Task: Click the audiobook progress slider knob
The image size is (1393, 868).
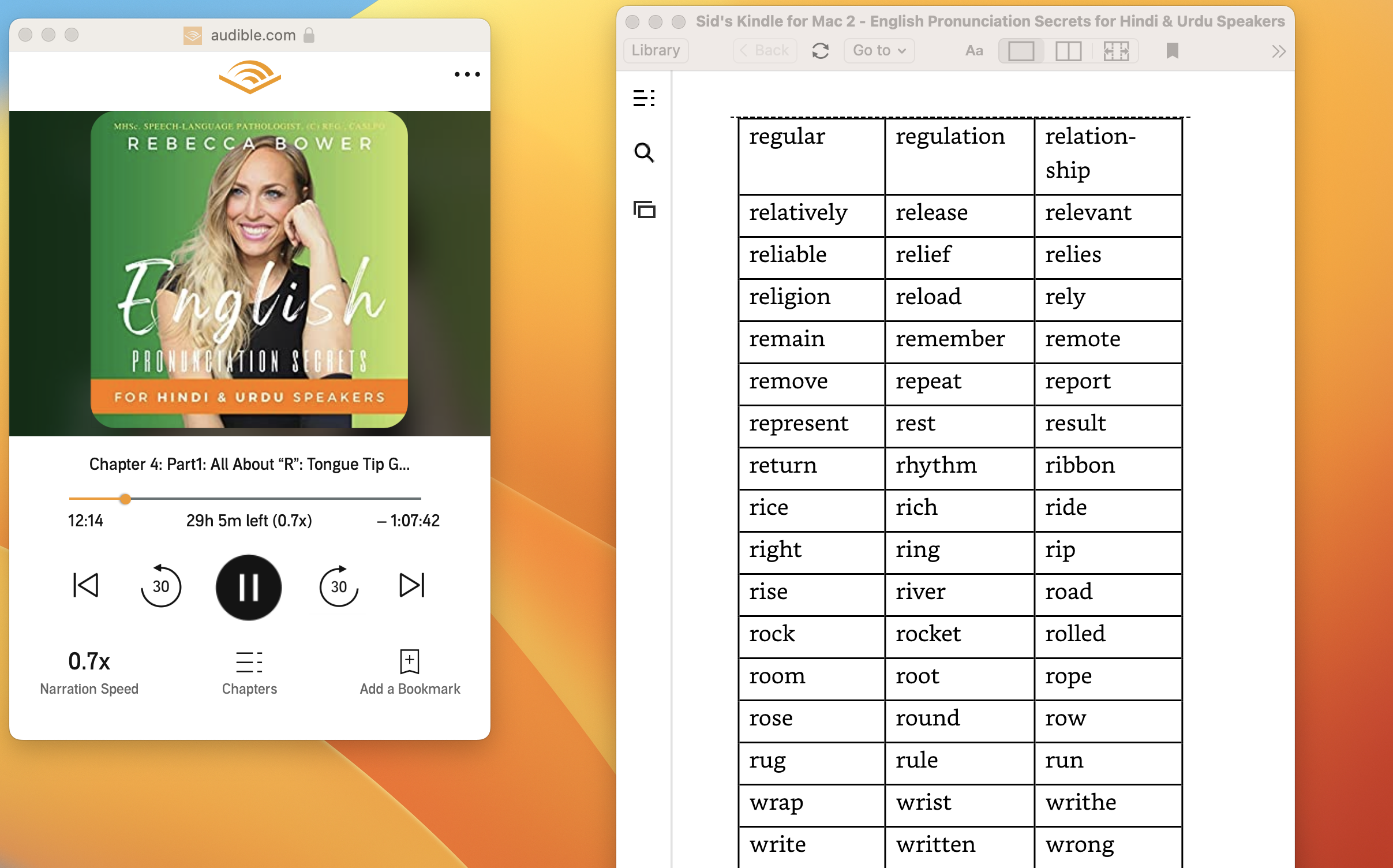Action: click(x=125, y=499)
